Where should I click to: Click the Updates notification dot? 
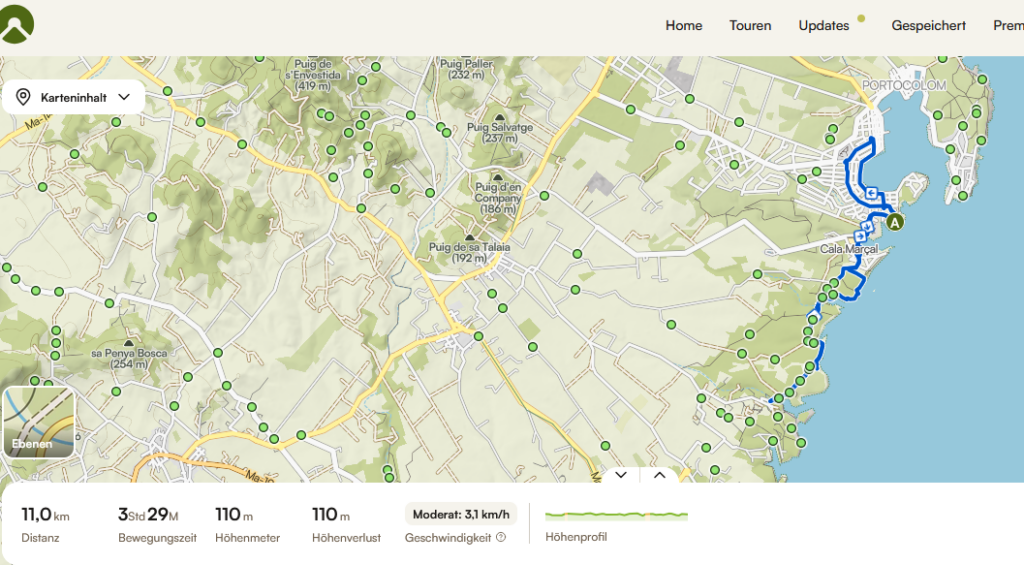(861, 18)
